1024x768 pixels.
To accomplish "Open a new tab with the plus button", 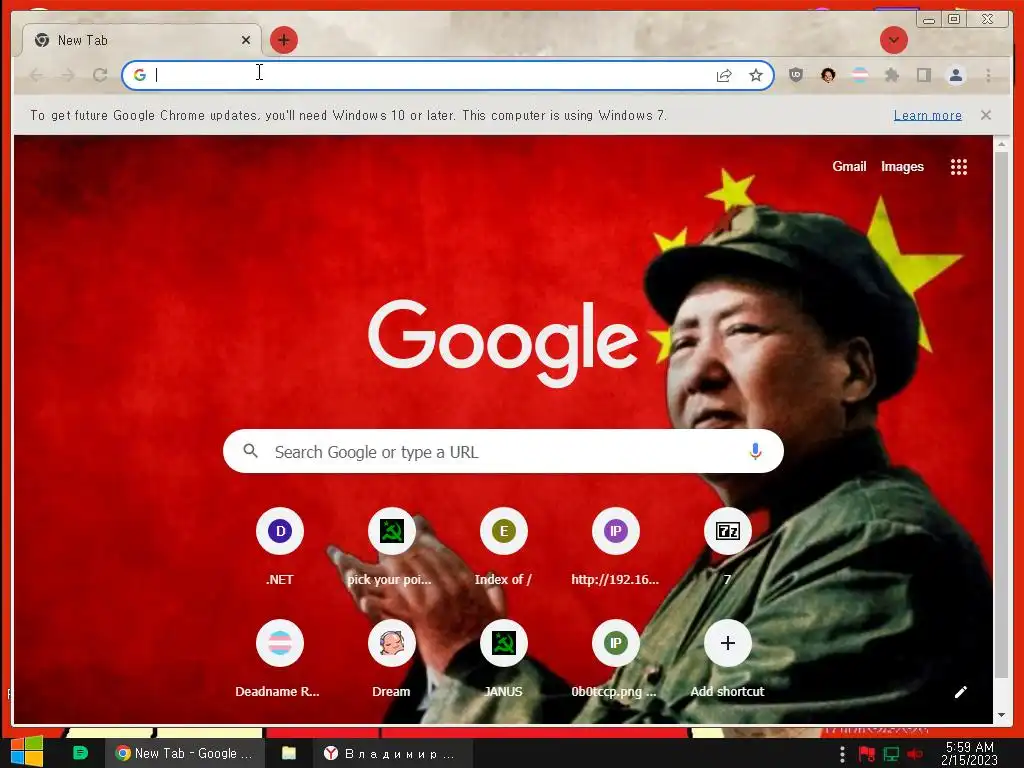I will 283,40.
